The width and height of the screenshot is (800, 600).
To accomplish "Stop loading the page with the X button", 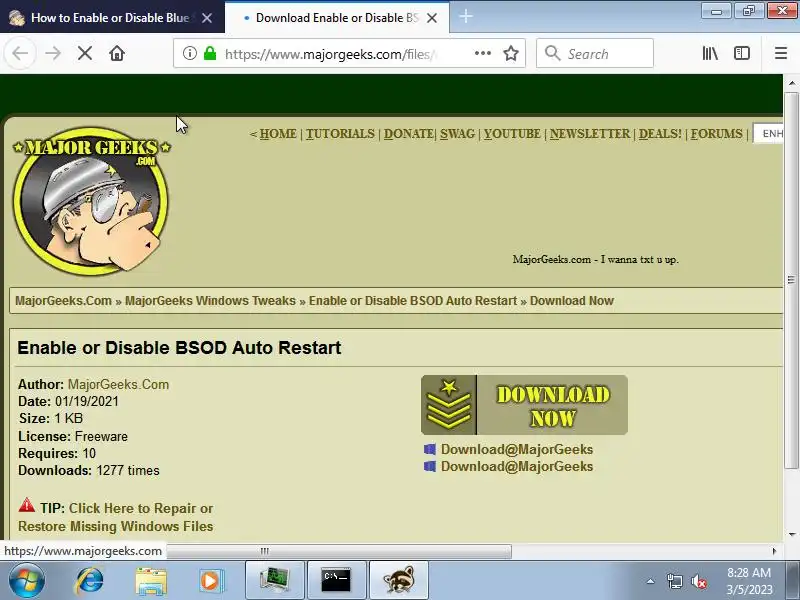I will click(x=85, y=53).
